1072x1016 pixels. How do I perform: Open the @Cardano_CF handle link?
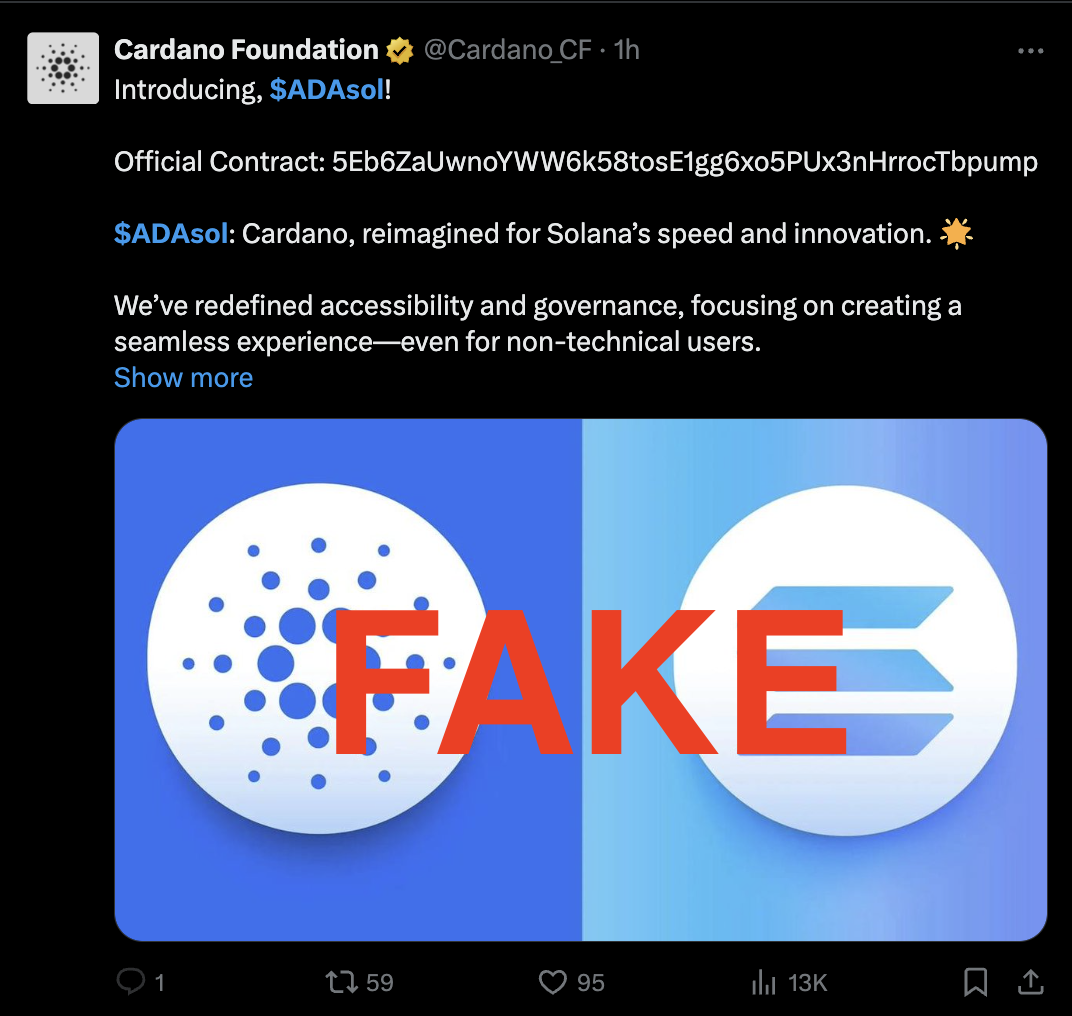click(508, 50)
